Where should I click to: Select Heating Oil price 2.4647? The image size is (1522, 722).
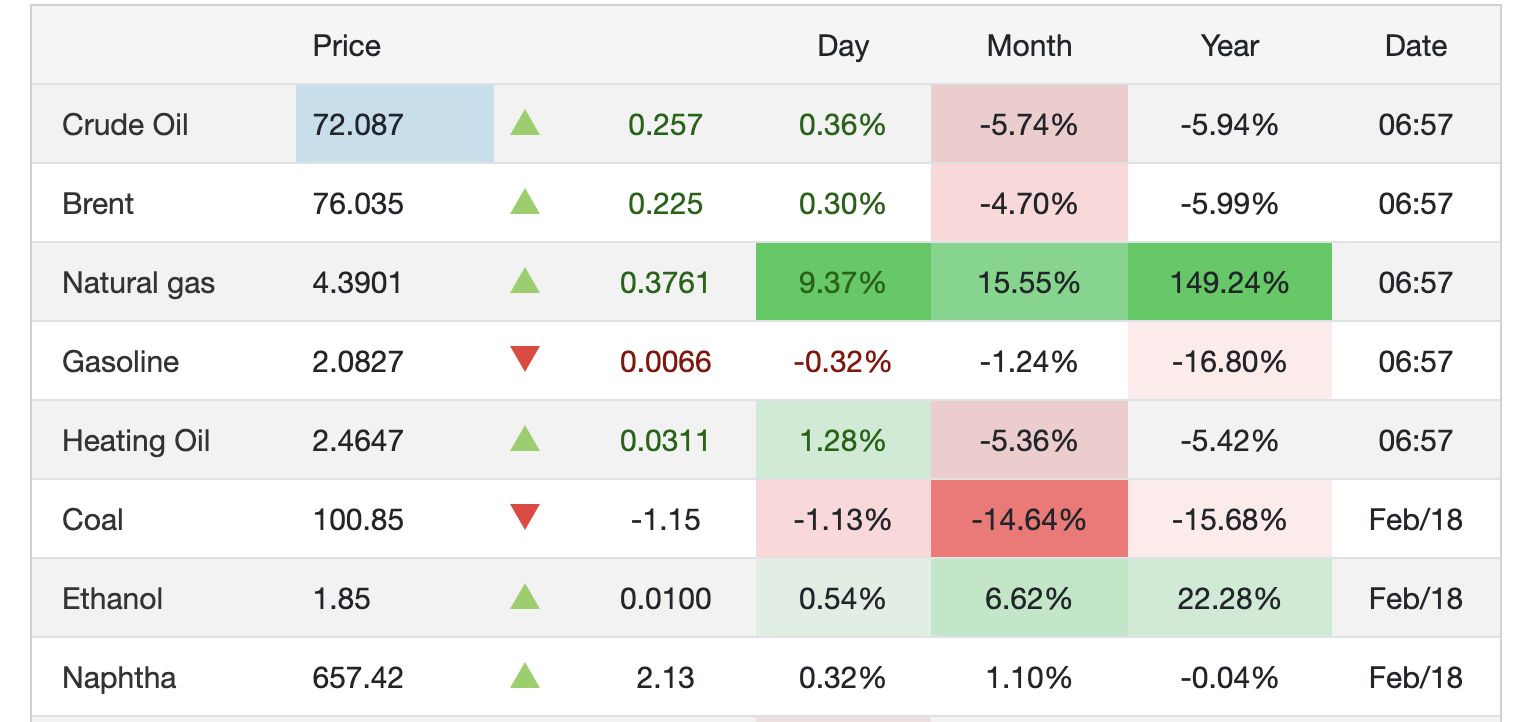pyautogui.click(x=358, y=440)
